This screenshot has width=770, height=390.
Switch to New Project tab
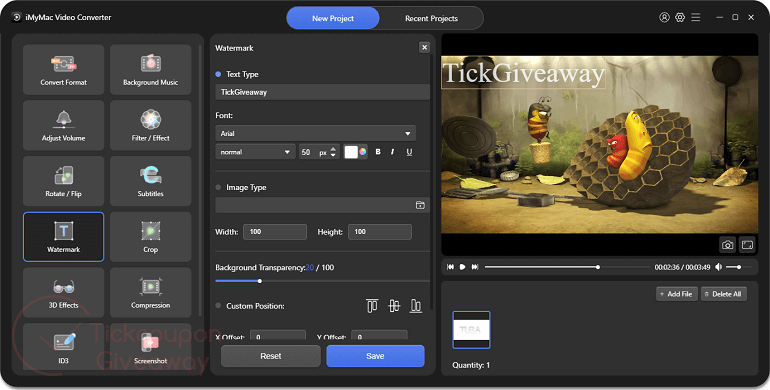[333, 18]
